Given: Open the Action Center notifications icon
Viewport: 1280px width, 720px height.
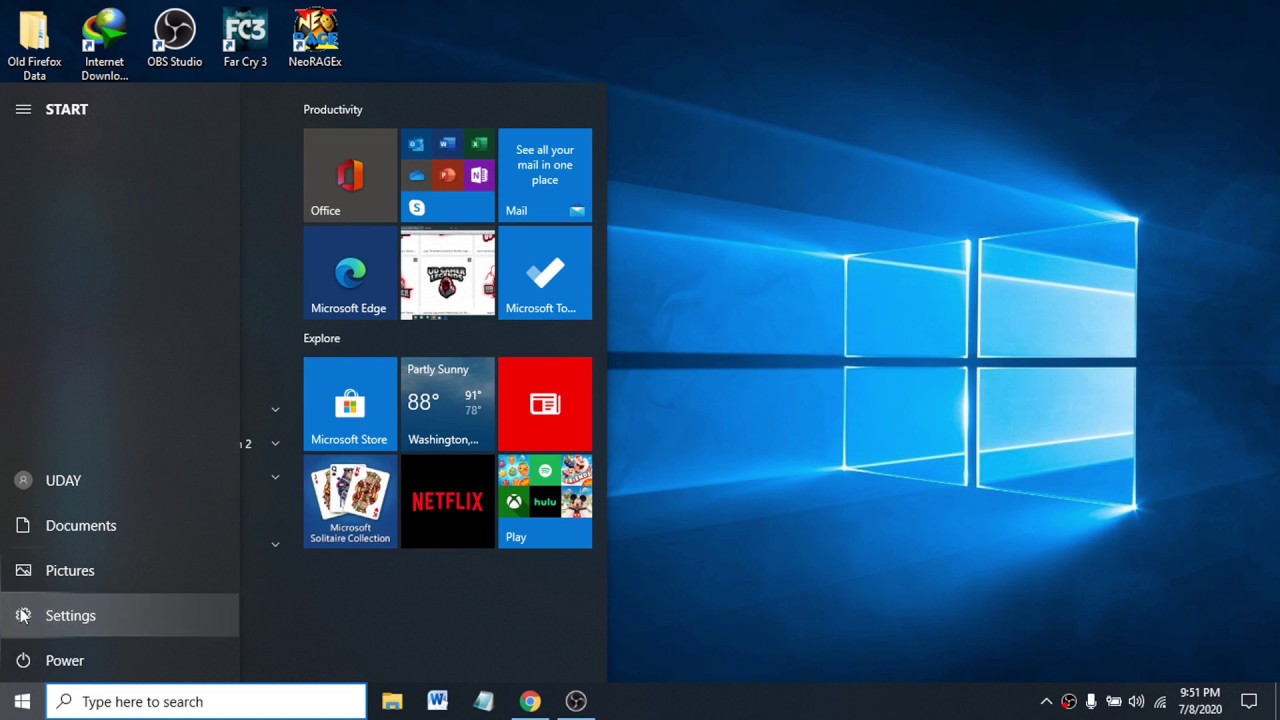Looking at the screenshot, I should (x=1249, y=702).
